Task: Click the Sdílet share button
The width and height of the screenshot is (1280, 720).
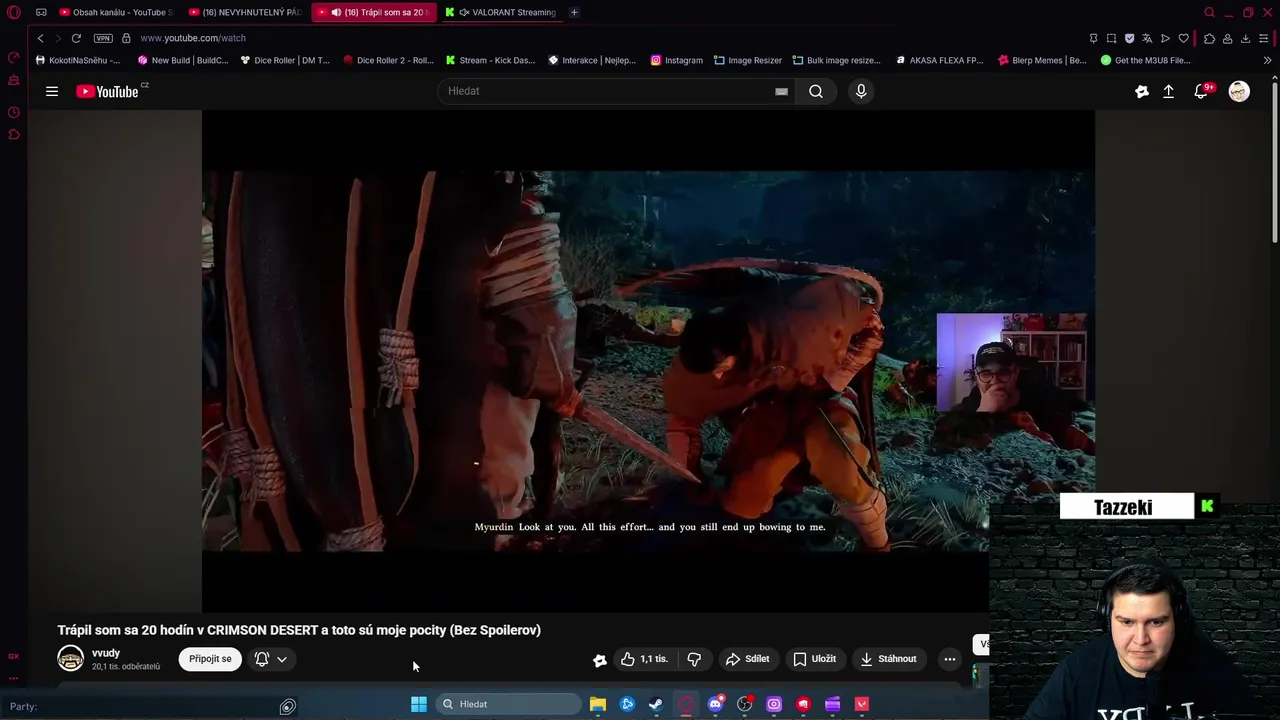Action: click(x=747, y=659)
